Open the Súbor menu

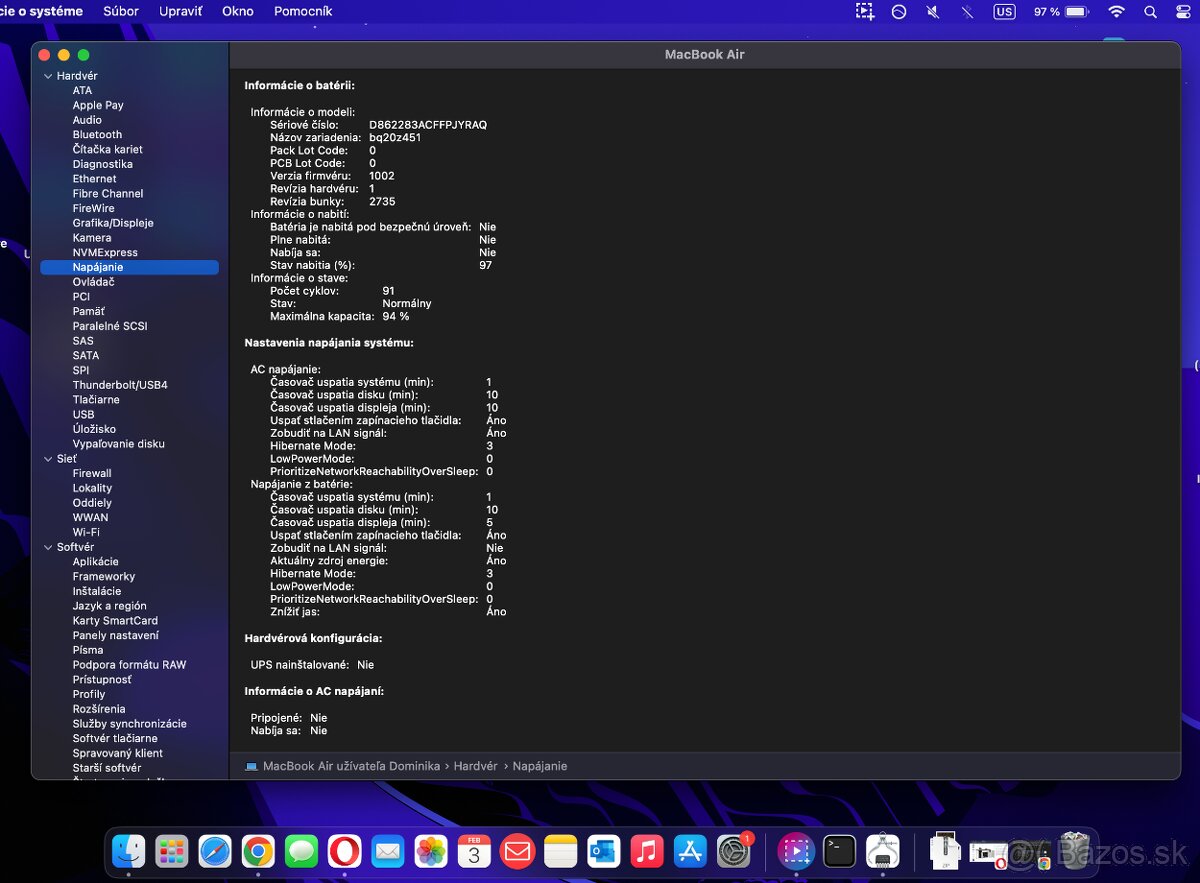click(x=121, y=12)
